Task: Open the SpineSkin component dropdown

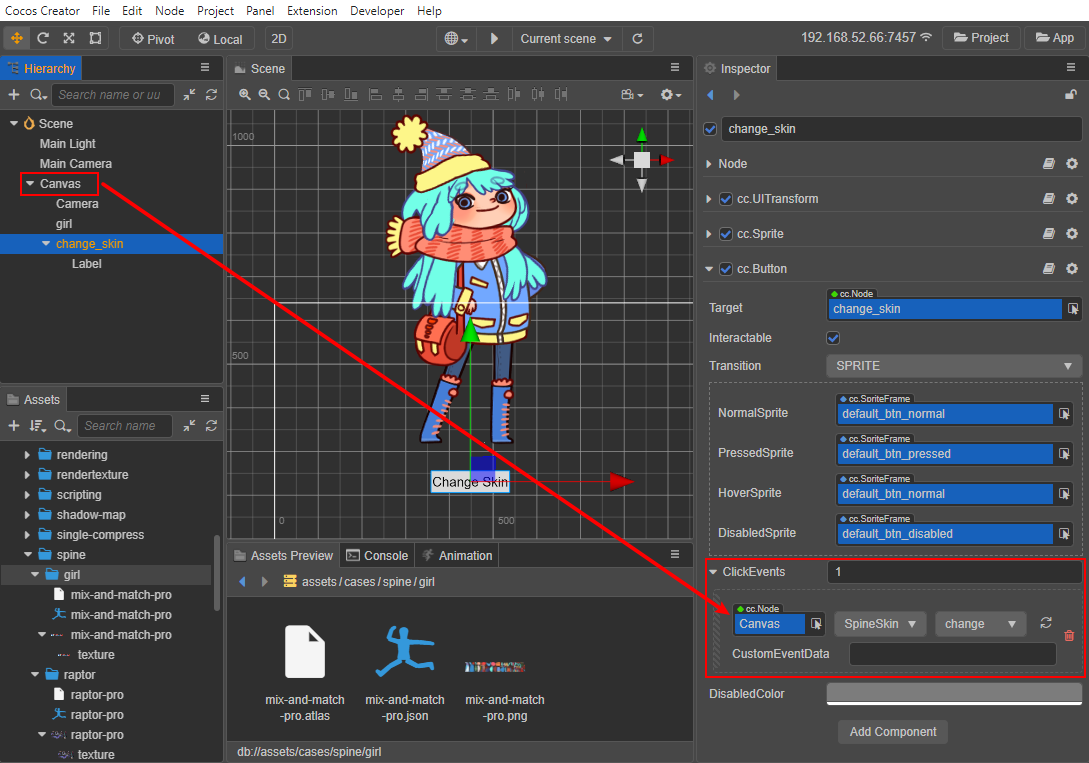Action: pyautogui.click(x=880, y=624)
